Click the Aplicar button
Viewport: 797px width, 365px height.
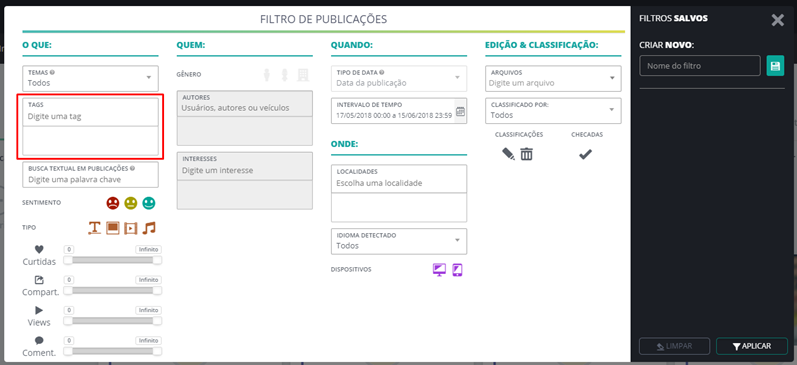coord(752,346)
